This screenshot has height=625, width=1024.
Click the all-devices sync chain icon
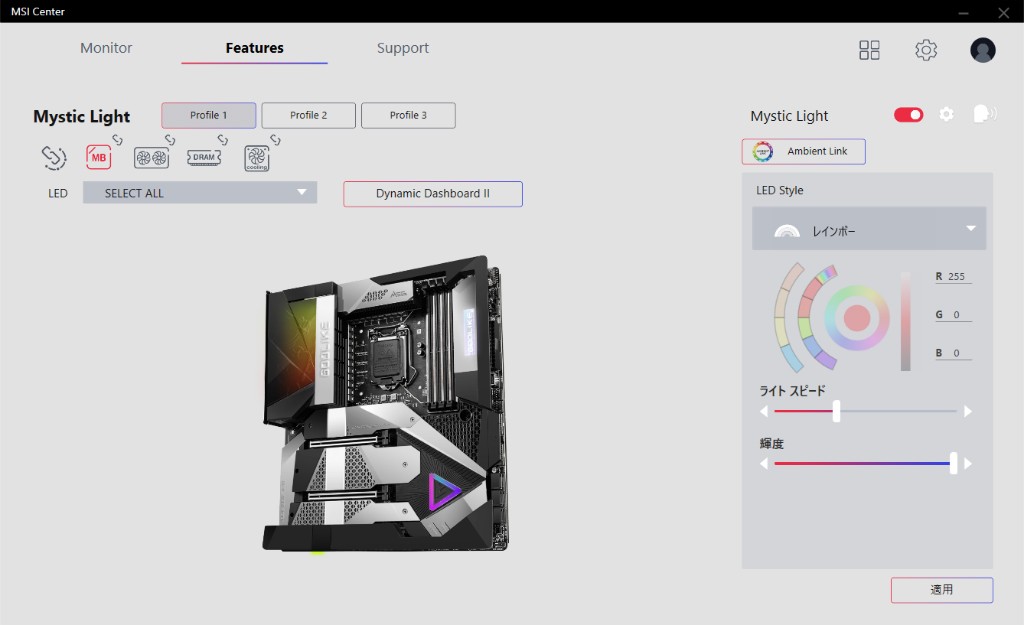click(x=53, y=158)
